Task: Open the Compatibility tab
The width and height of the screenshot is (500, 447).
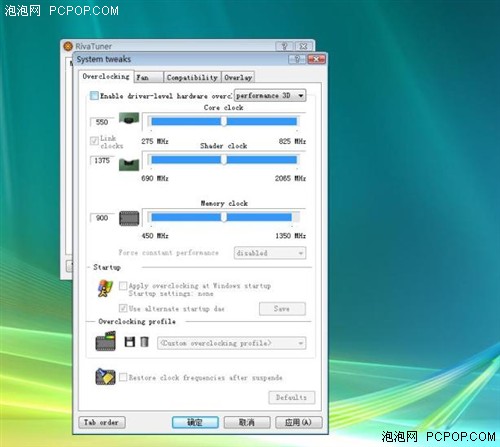Action: pos(192,78)
